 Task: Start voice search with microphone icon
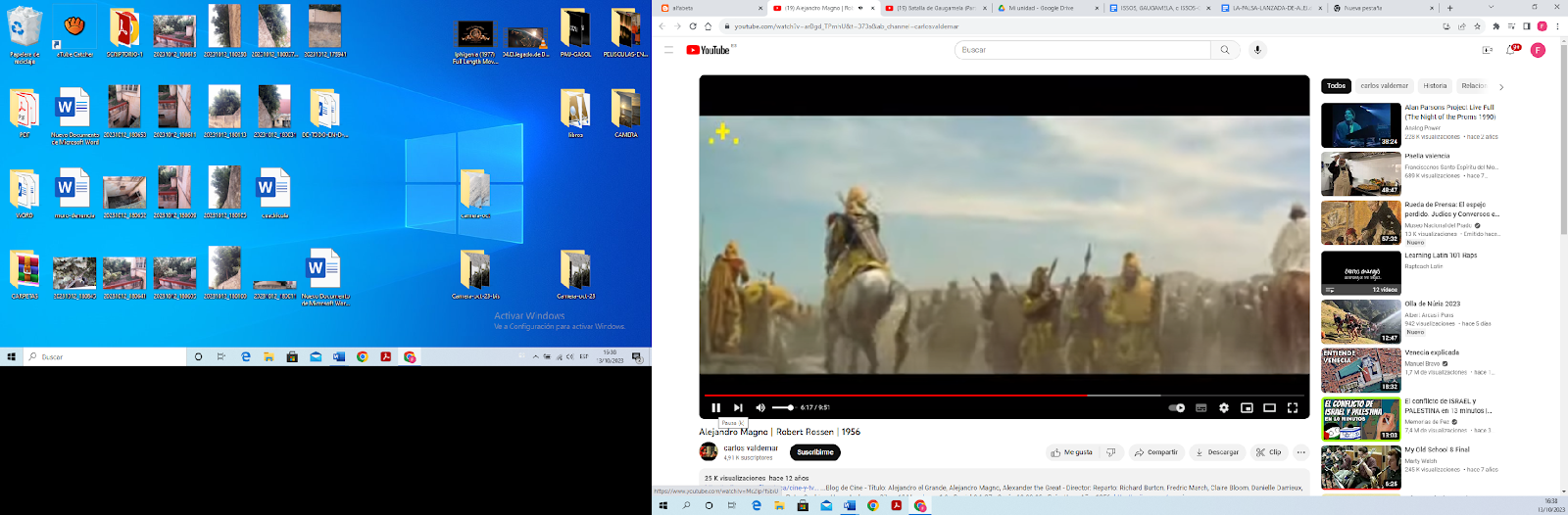1257,50
